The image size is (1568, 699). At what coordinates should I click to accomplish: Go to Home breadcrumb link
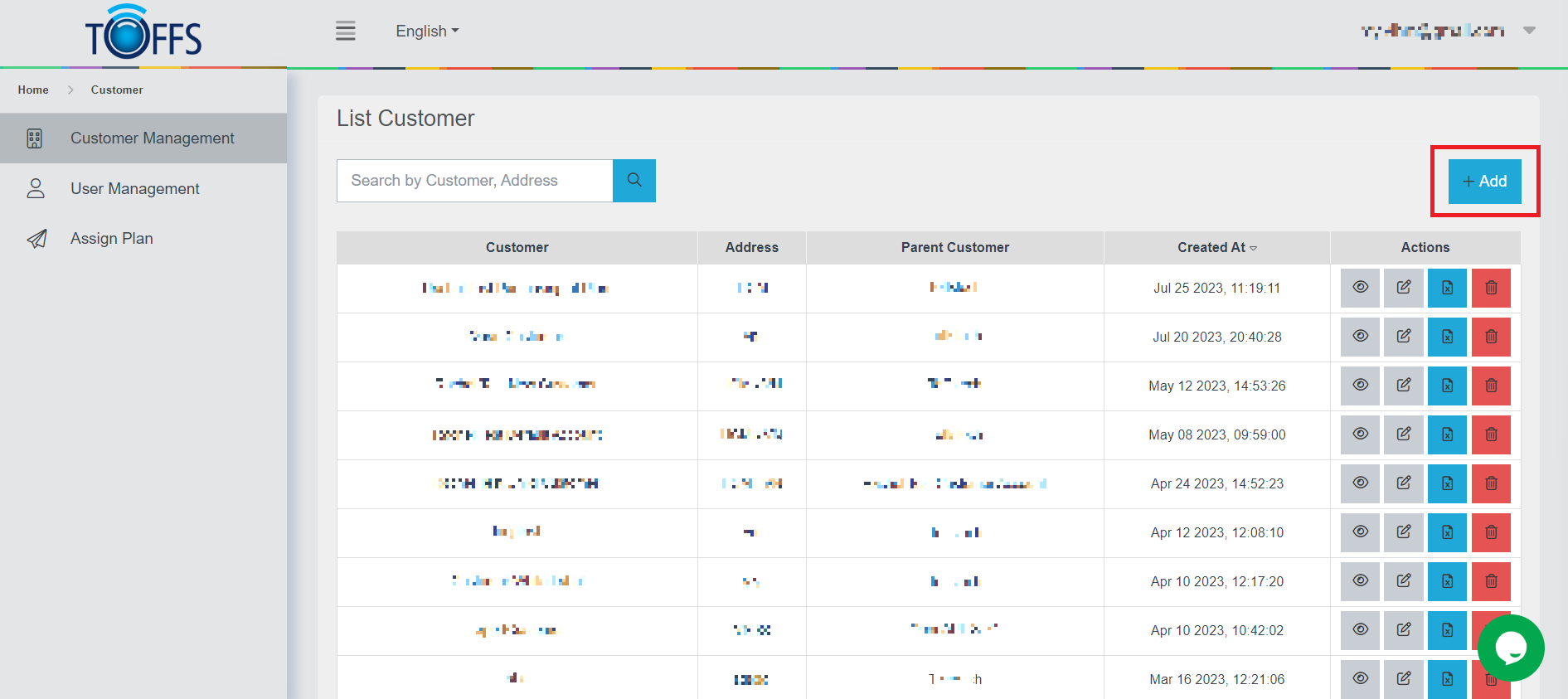click(33, 90)
